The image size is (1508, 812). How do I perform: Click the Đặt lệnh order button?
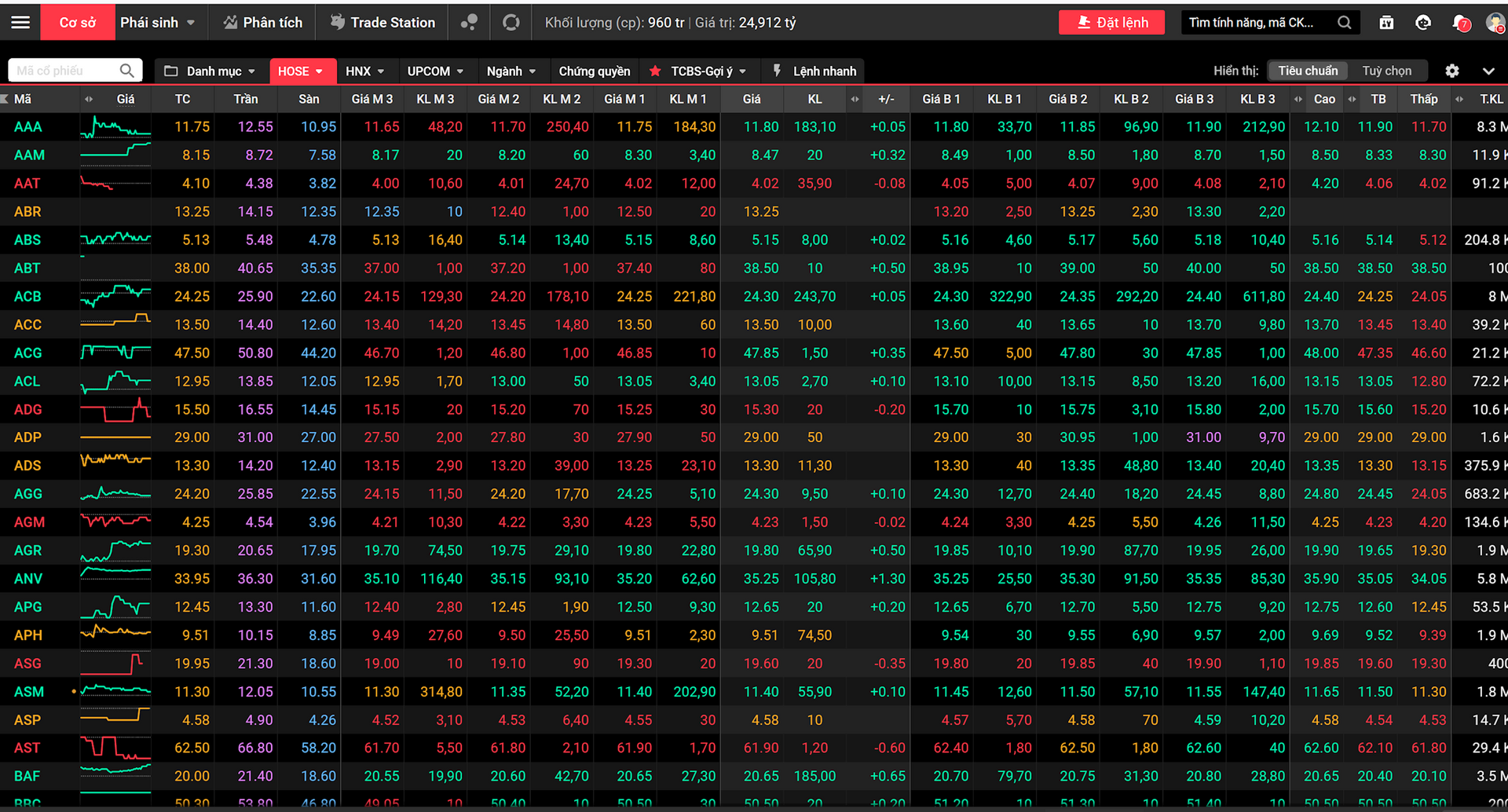(1112, 23)
